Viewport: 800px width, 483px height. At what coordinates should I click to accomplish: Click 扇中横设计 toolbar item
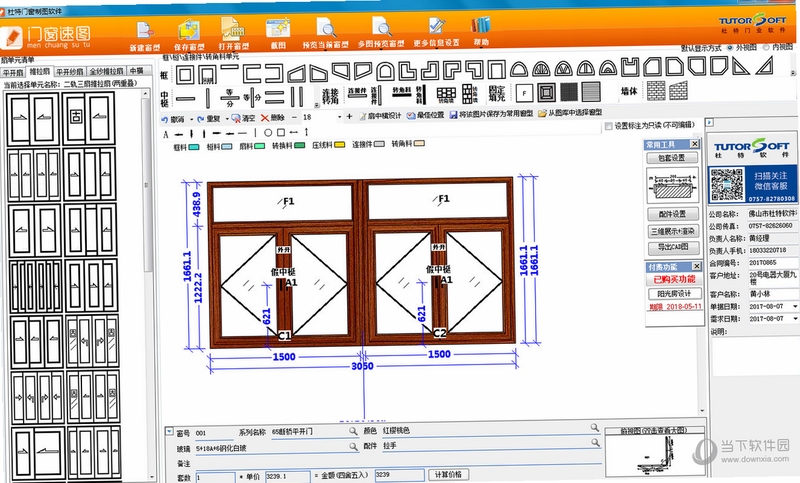380,116
